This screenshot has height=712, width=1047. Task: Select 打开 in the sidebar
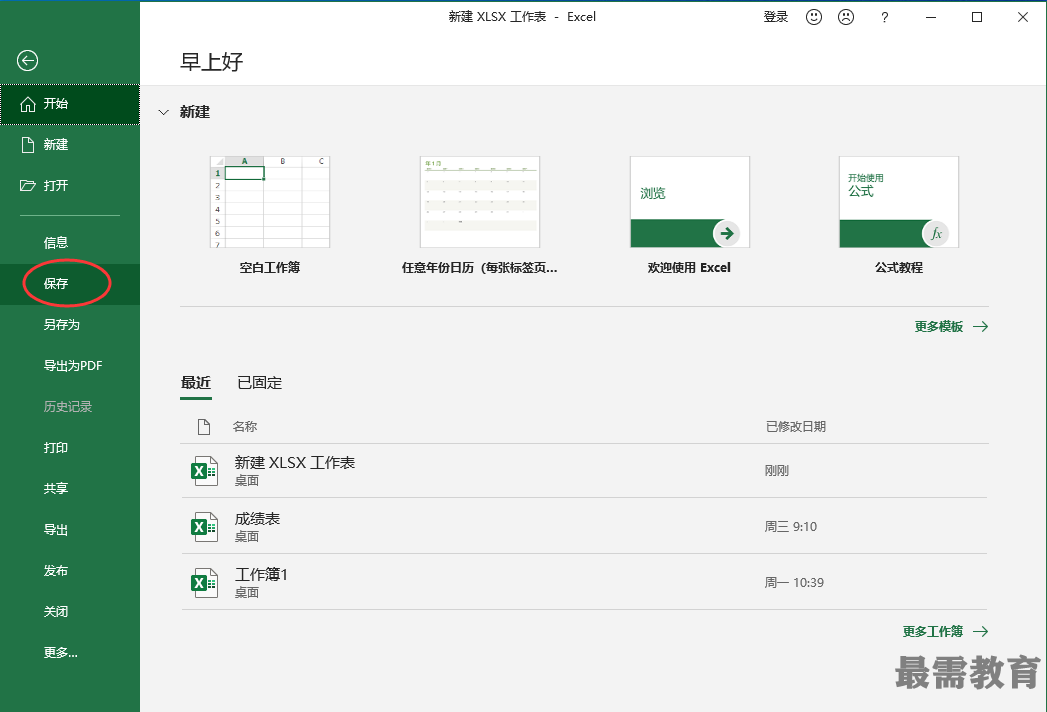tap(70, 186)
